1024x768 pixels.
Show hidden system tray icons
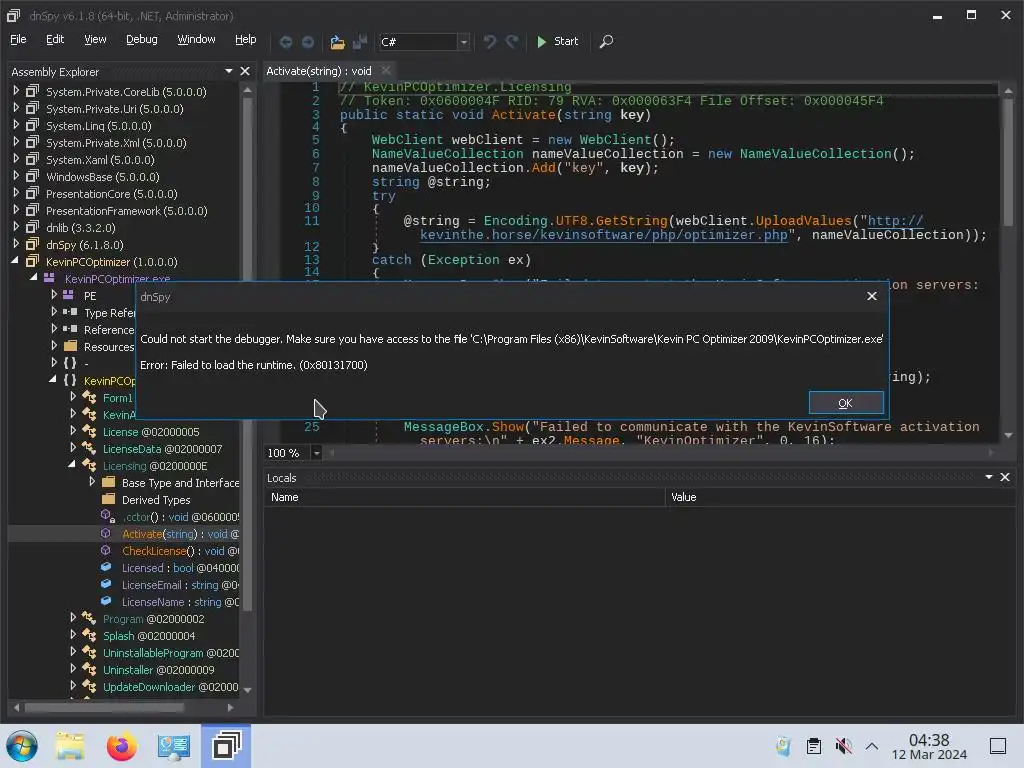click(872, 745)
